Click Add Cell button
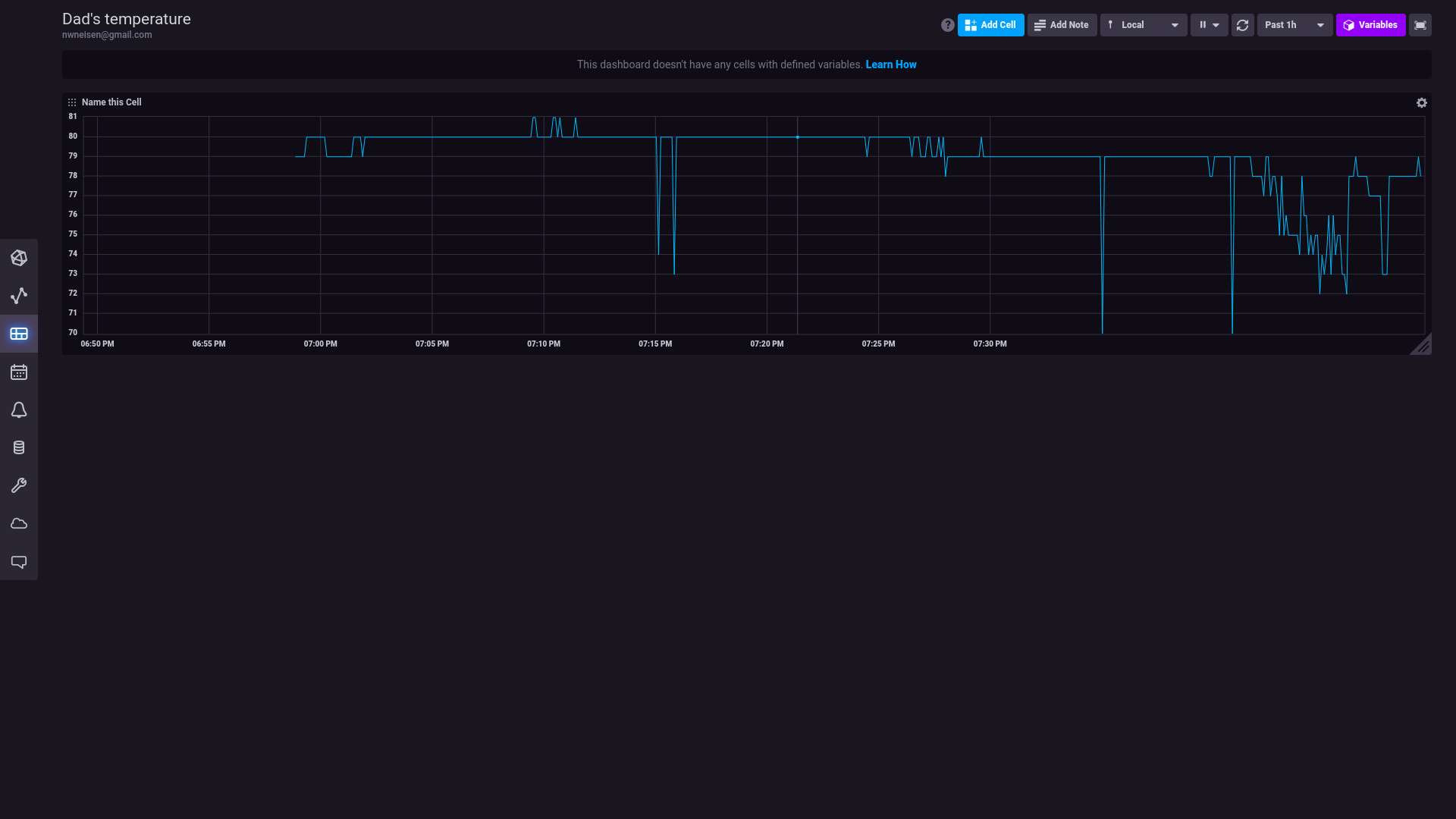 click(990, 25)
